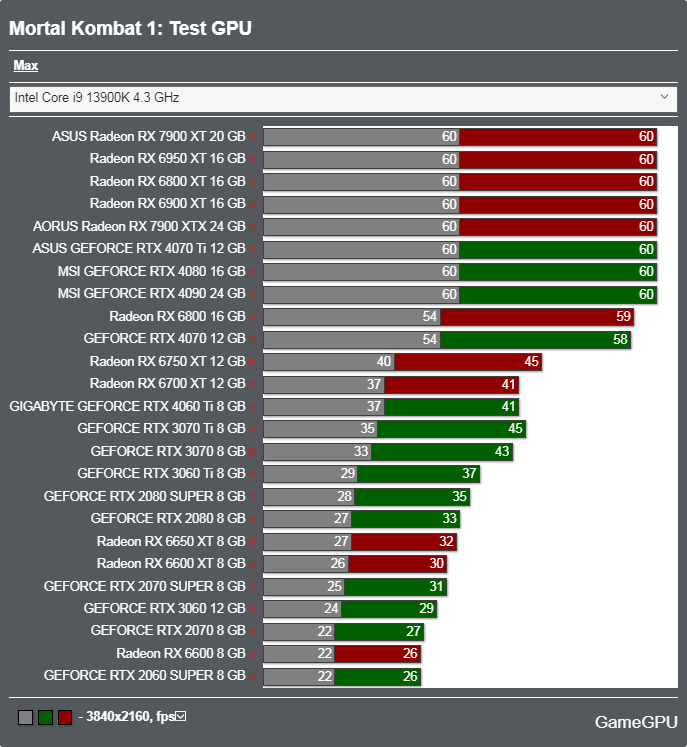687x747 pixels.
Task: Click the AORUS Radeon RX 7900 XTX 24 GB label
Action: (x=139, y=226)
